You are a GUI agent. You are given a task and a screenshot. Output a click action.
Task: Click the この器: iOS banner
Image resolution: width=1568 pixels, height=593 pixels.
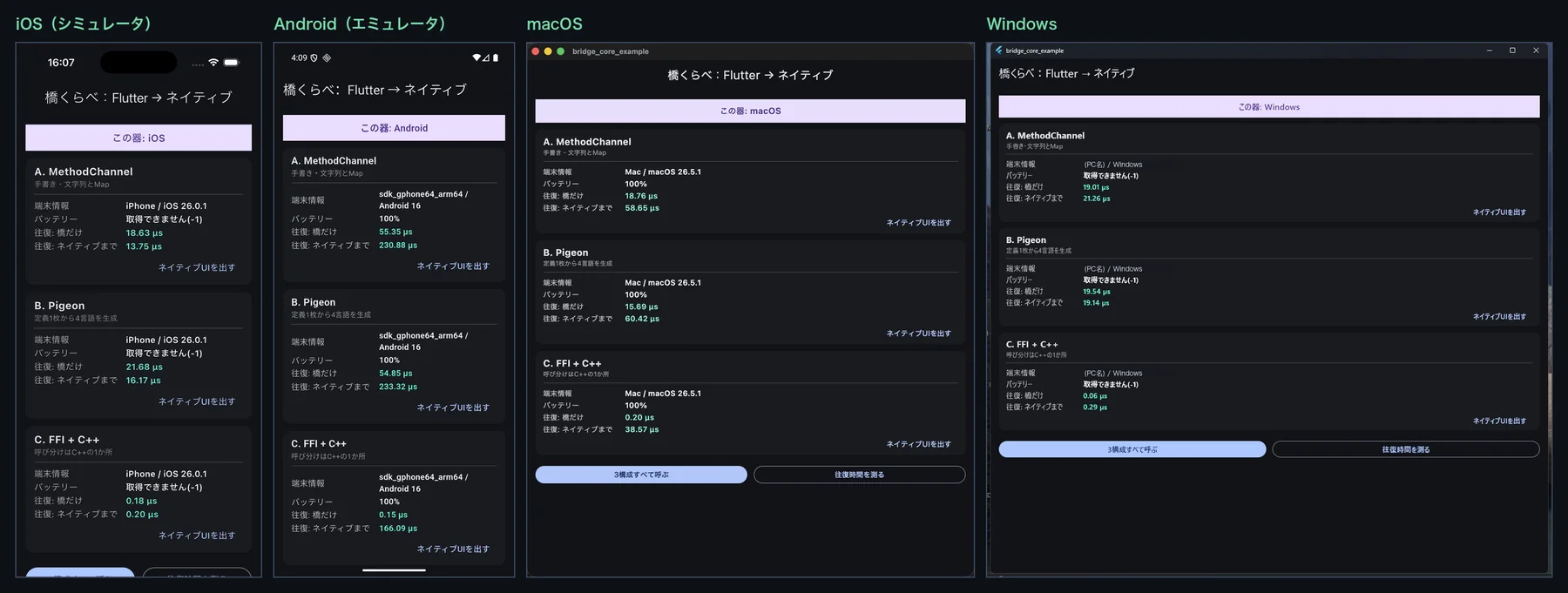[x=139, y=138]
